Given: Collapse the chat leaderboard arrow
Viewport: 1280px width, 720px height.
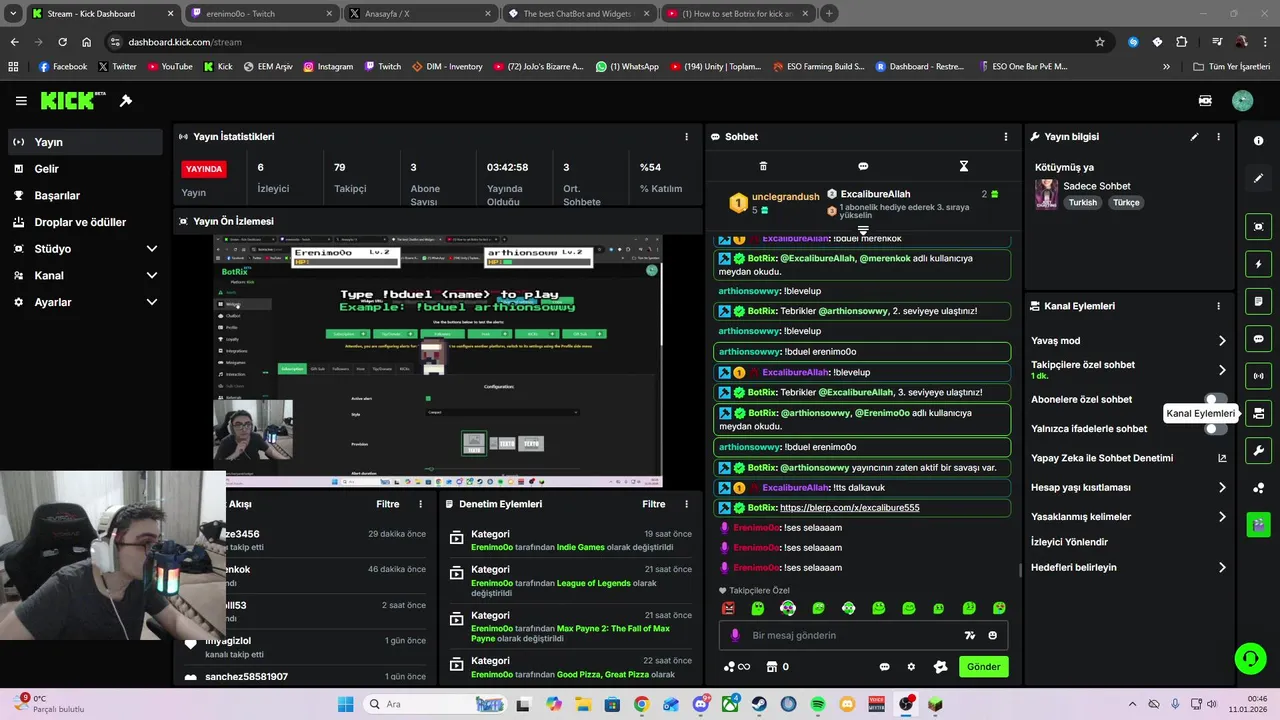Looking at the screenshot, I should [863, 230].
